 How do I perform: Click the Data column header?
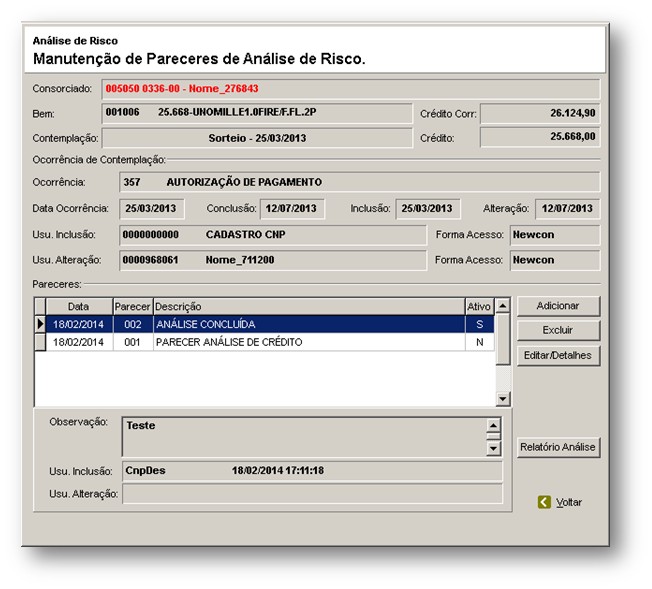point(79,307)
